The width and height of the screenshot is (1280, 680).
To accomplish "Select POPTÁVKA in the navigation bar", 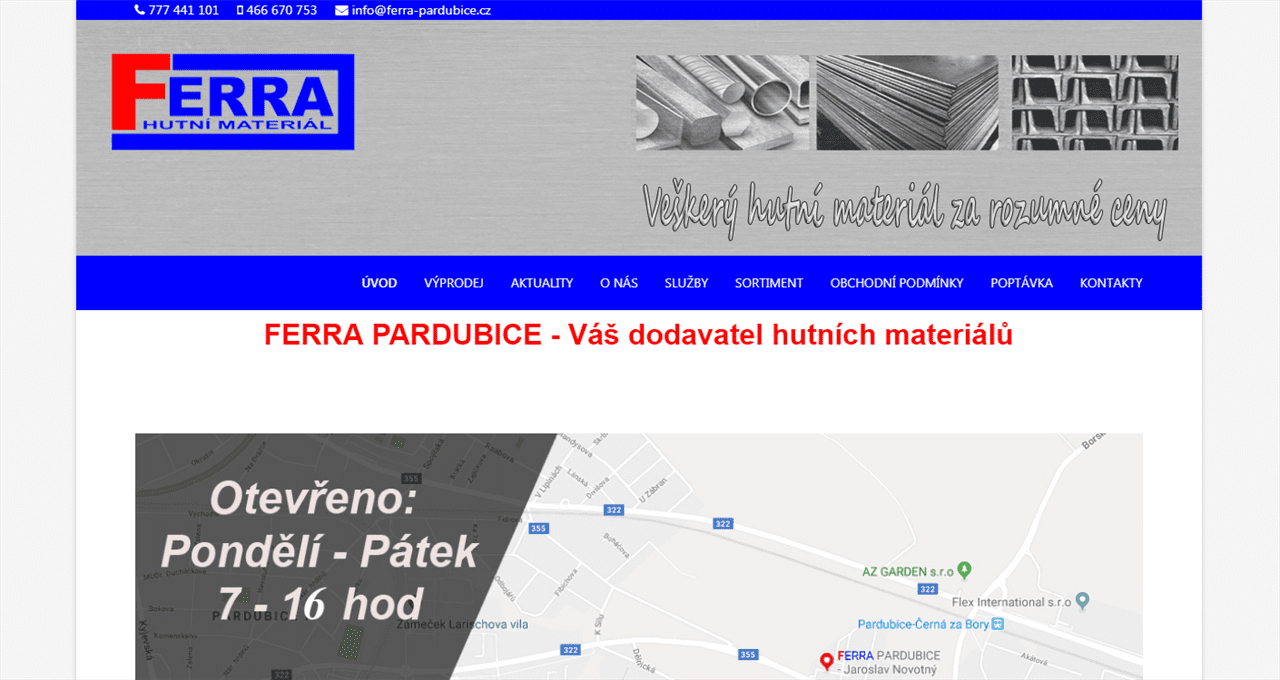I will tap(1022, 283).
